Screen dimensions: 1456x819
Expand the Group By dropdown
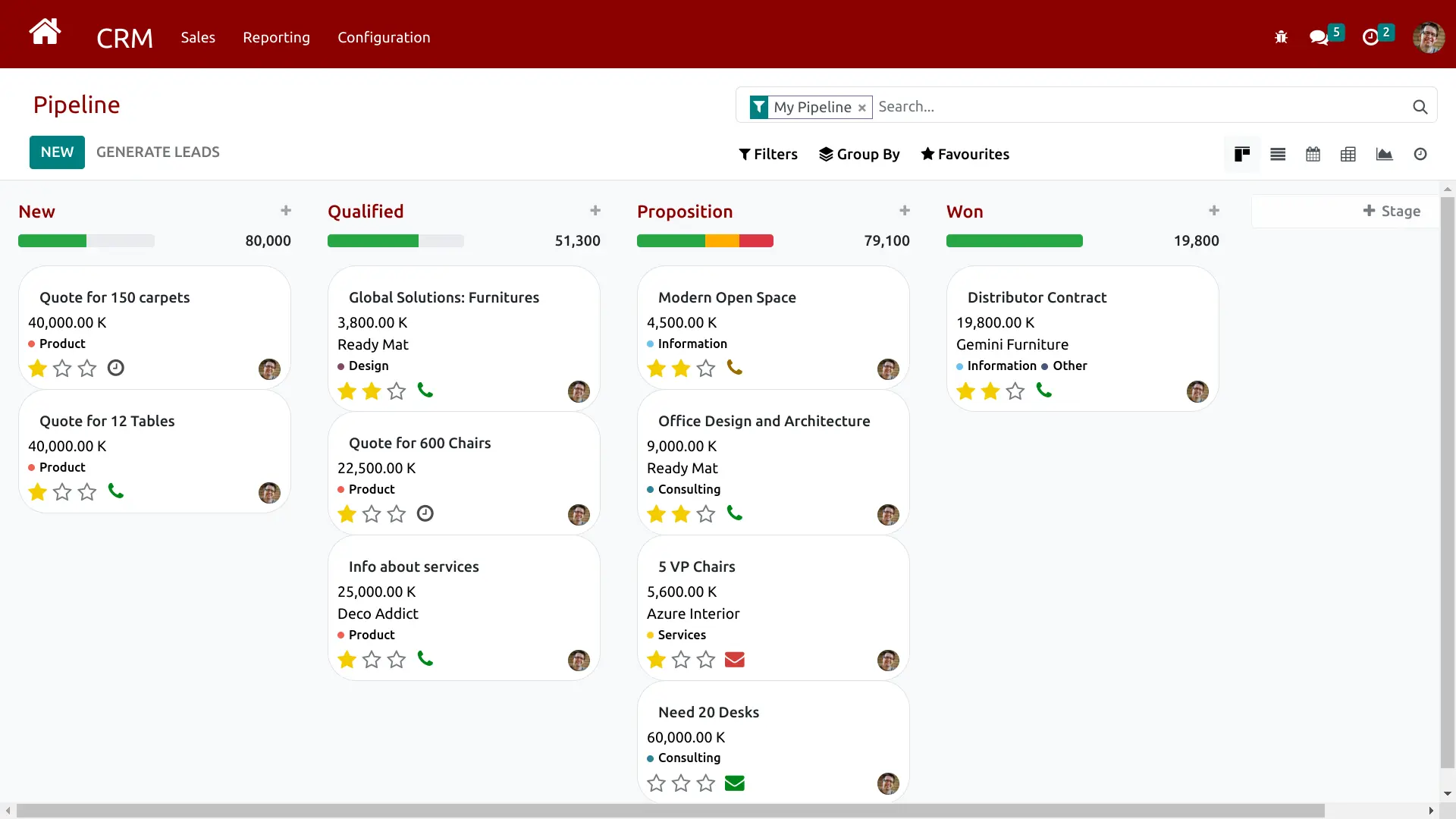tap(859, 155)
